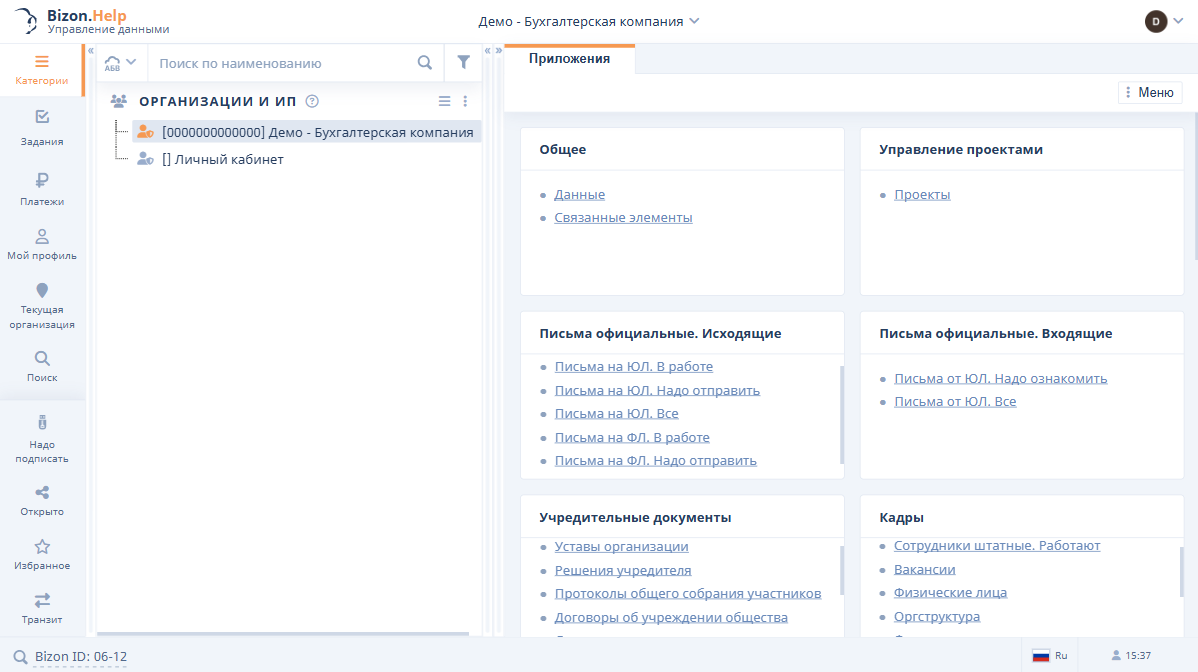Open Решения учредителя link
This screenshot has width=1198, height=672.
623,570
